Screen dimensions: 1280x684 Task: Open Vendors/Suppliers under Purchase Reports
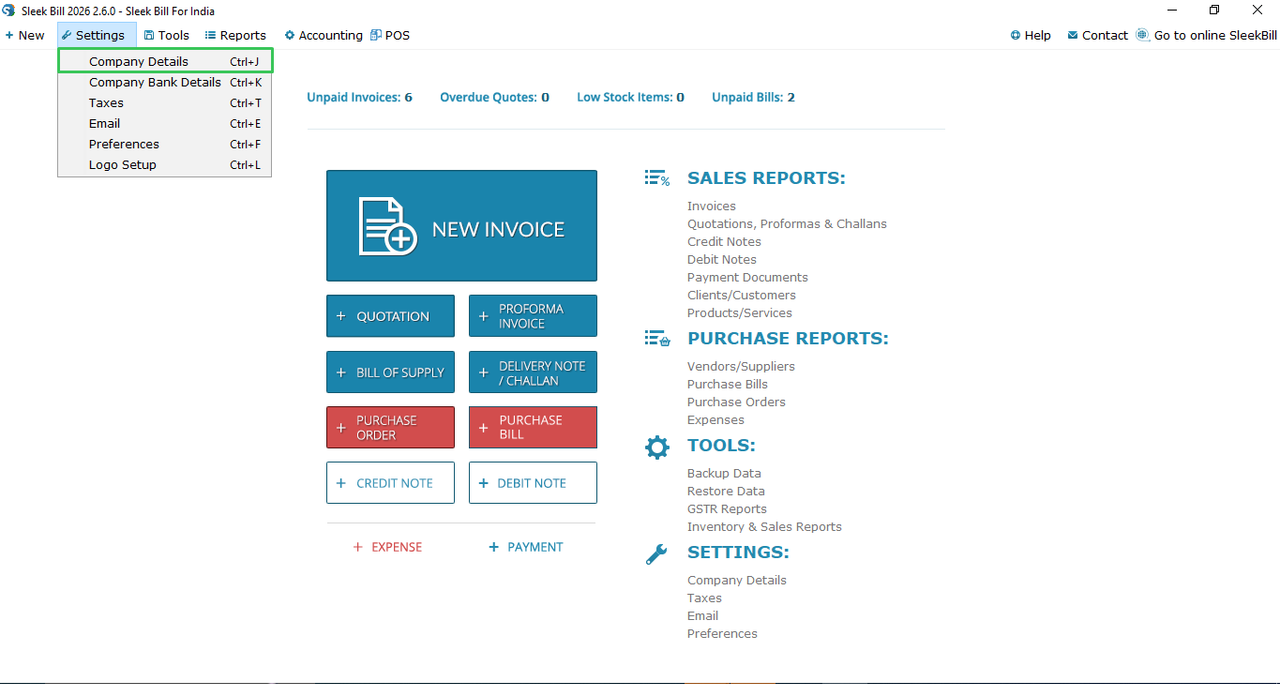(x=741, y=366)
